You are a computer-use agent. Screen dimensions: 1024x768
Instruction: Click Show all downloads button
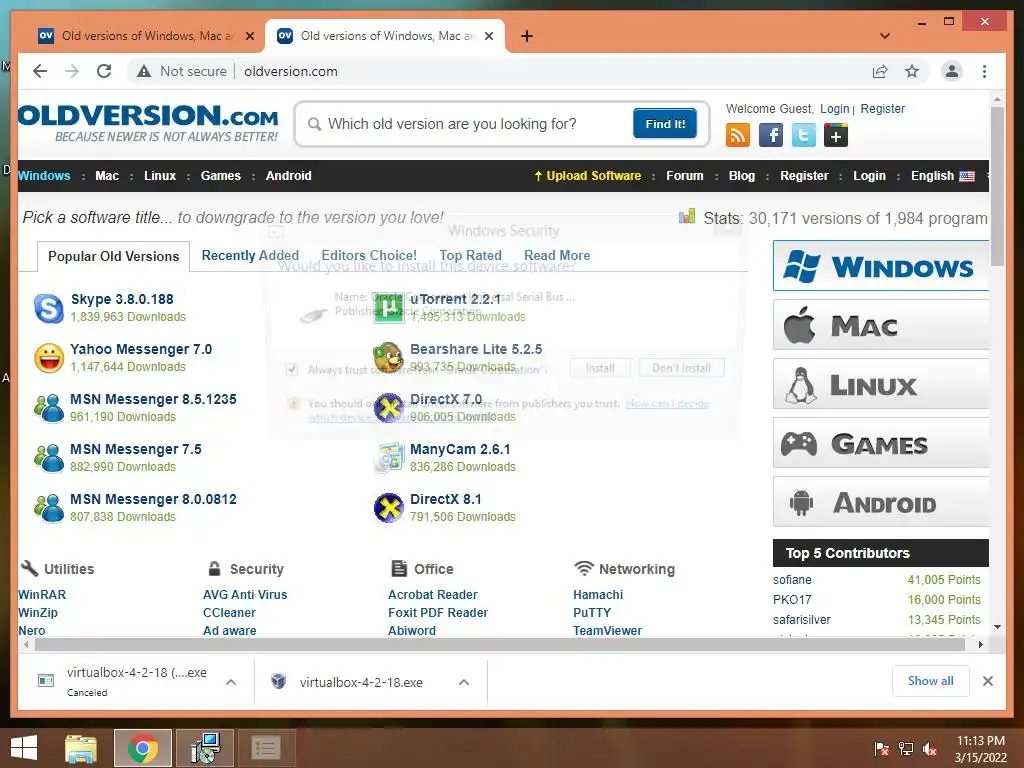[930, 681]
